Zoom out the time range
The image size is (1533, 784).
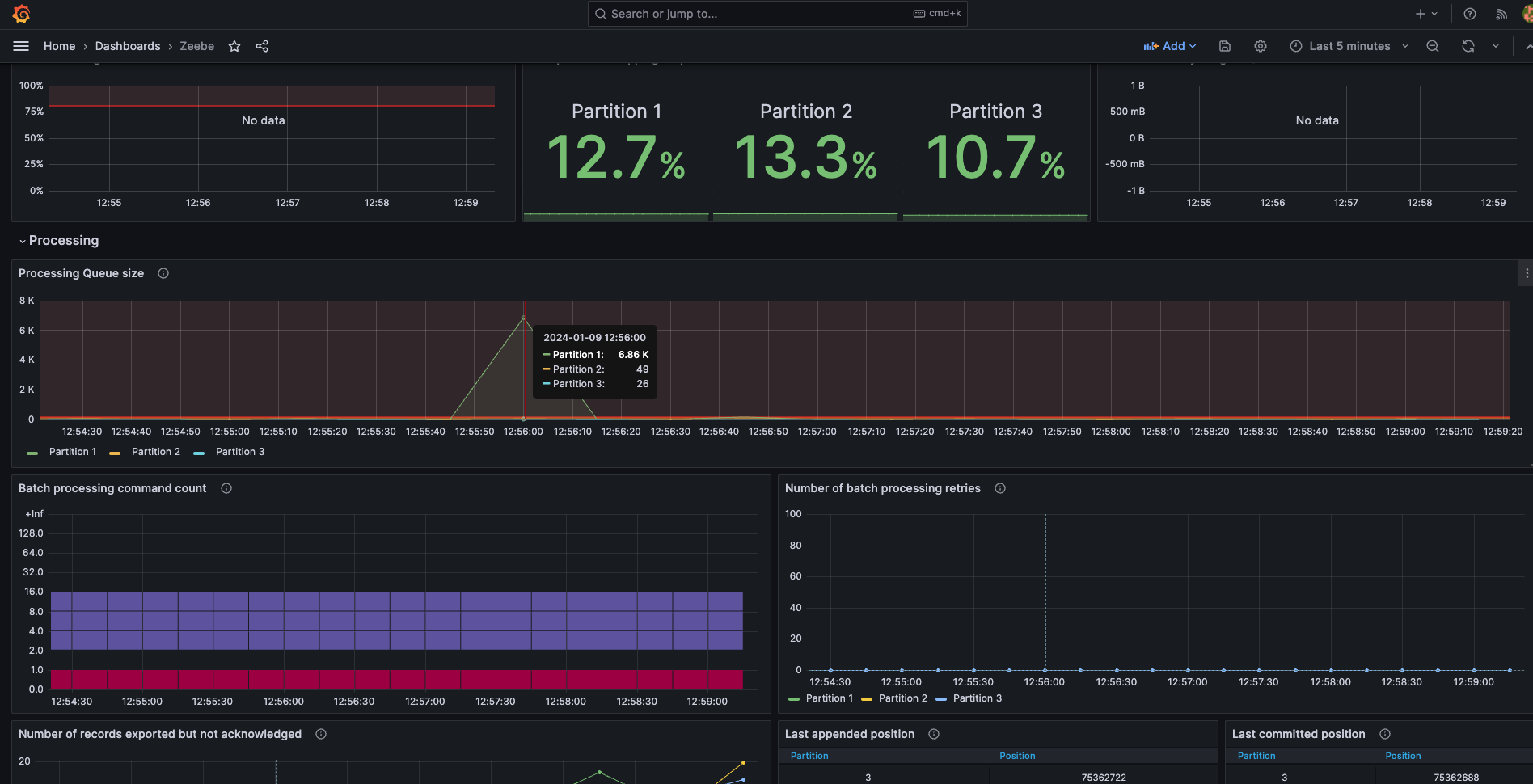coord(1433,46)
